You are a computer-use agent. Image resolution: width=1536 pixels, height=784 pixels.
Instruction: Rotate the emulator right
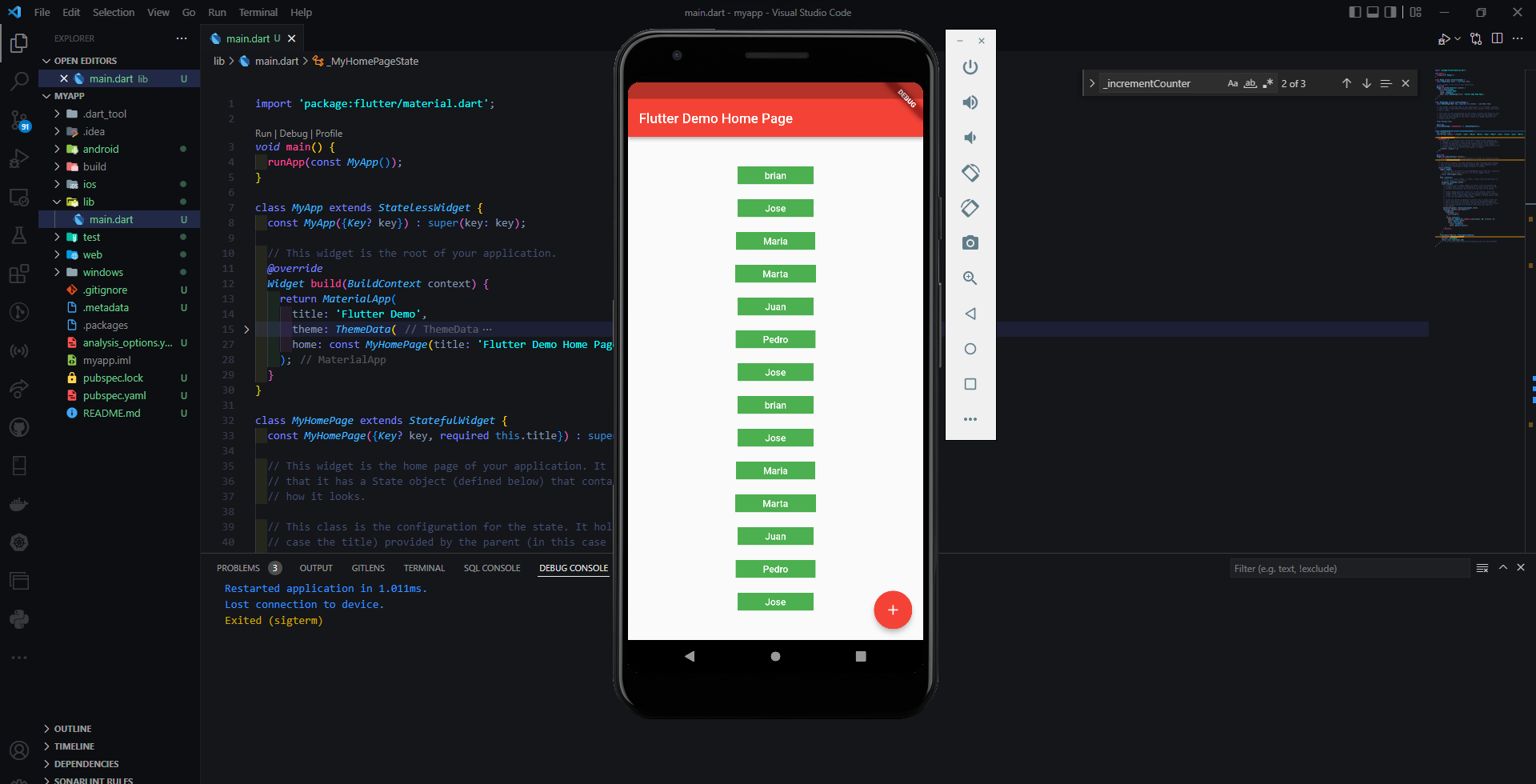970,208
